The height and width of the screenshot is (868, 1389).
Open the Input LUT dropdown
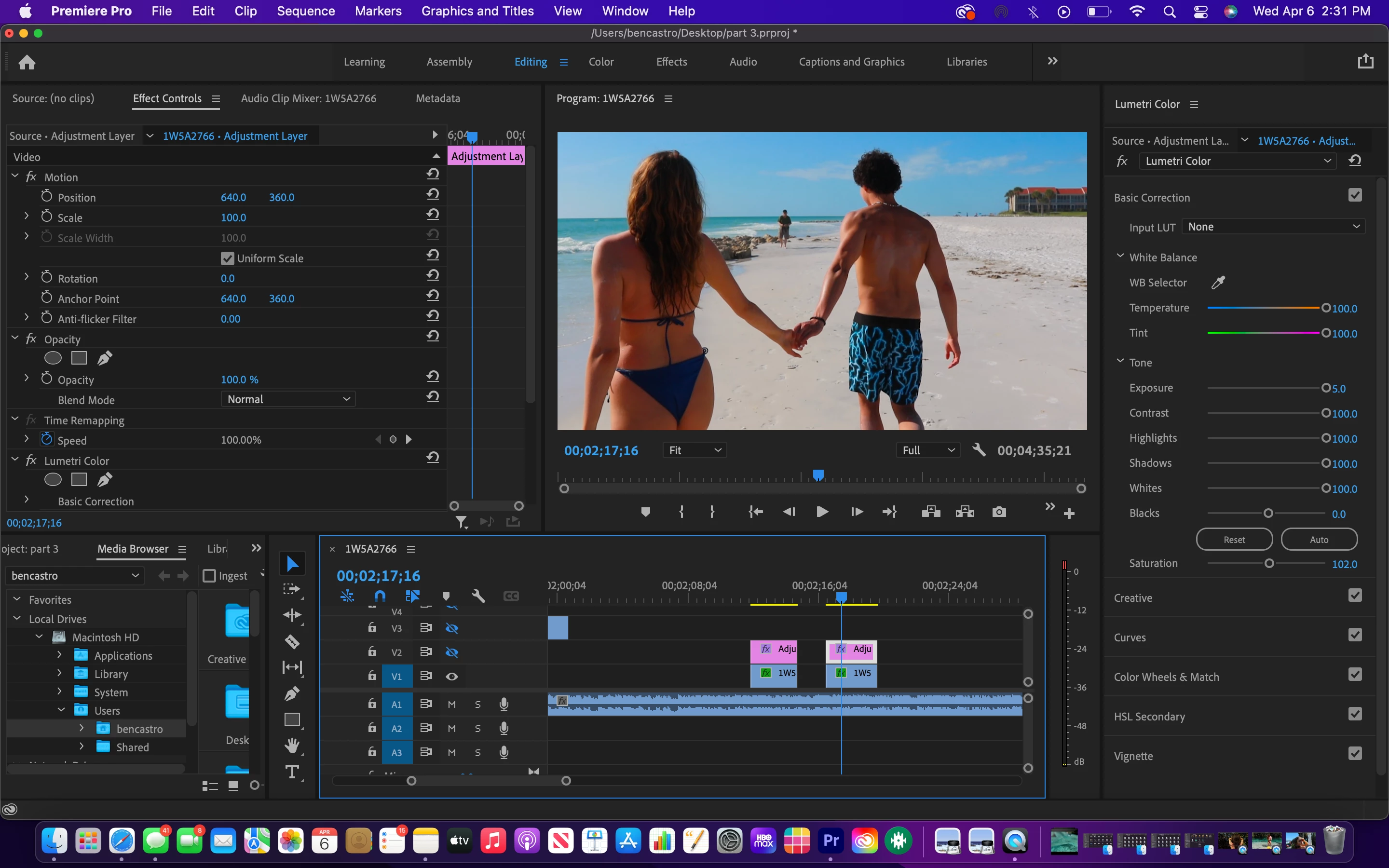(x=1273, y=227)
